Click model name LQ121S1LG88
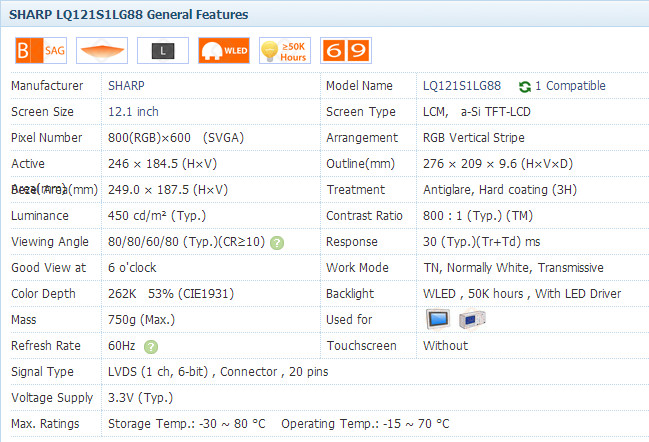649x442 pixels. click(462, 86)
